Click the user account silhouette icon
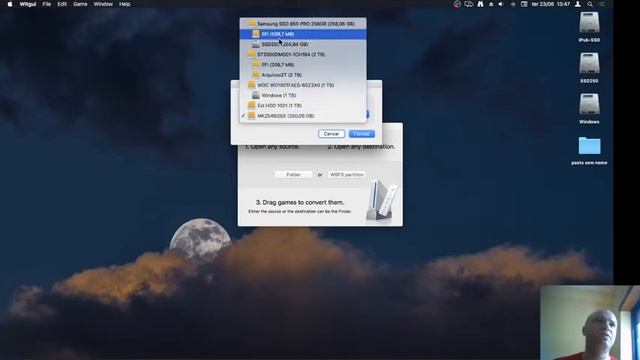 pos(578,4)
